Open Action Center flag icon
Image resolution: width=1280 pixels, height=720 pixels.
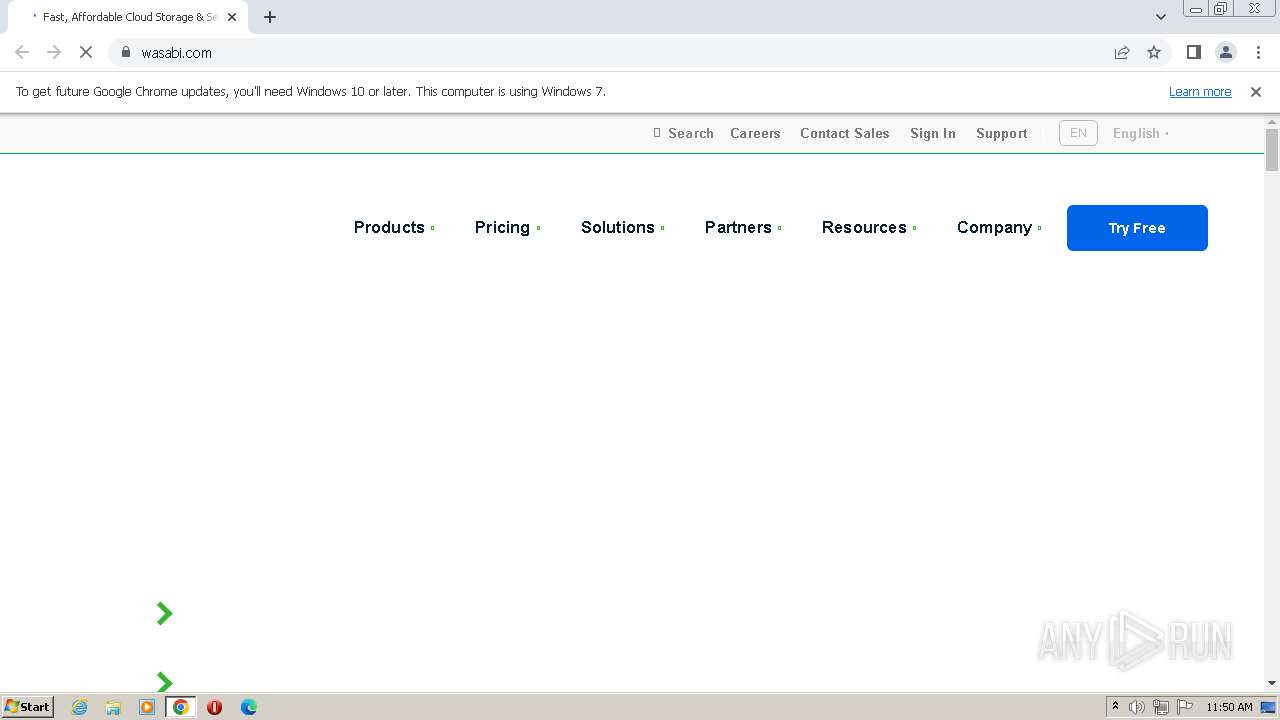click(x=1185, y=707)
